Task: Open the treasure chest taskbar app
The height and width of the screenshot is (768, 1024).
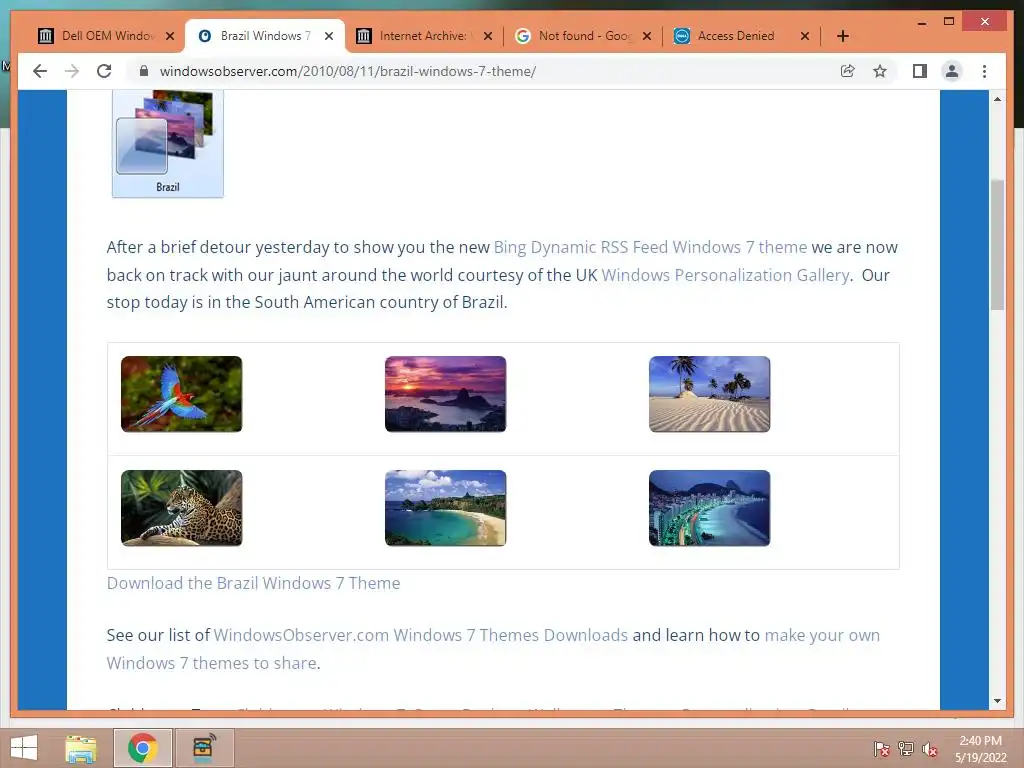Action: click(x=204, y=748)
